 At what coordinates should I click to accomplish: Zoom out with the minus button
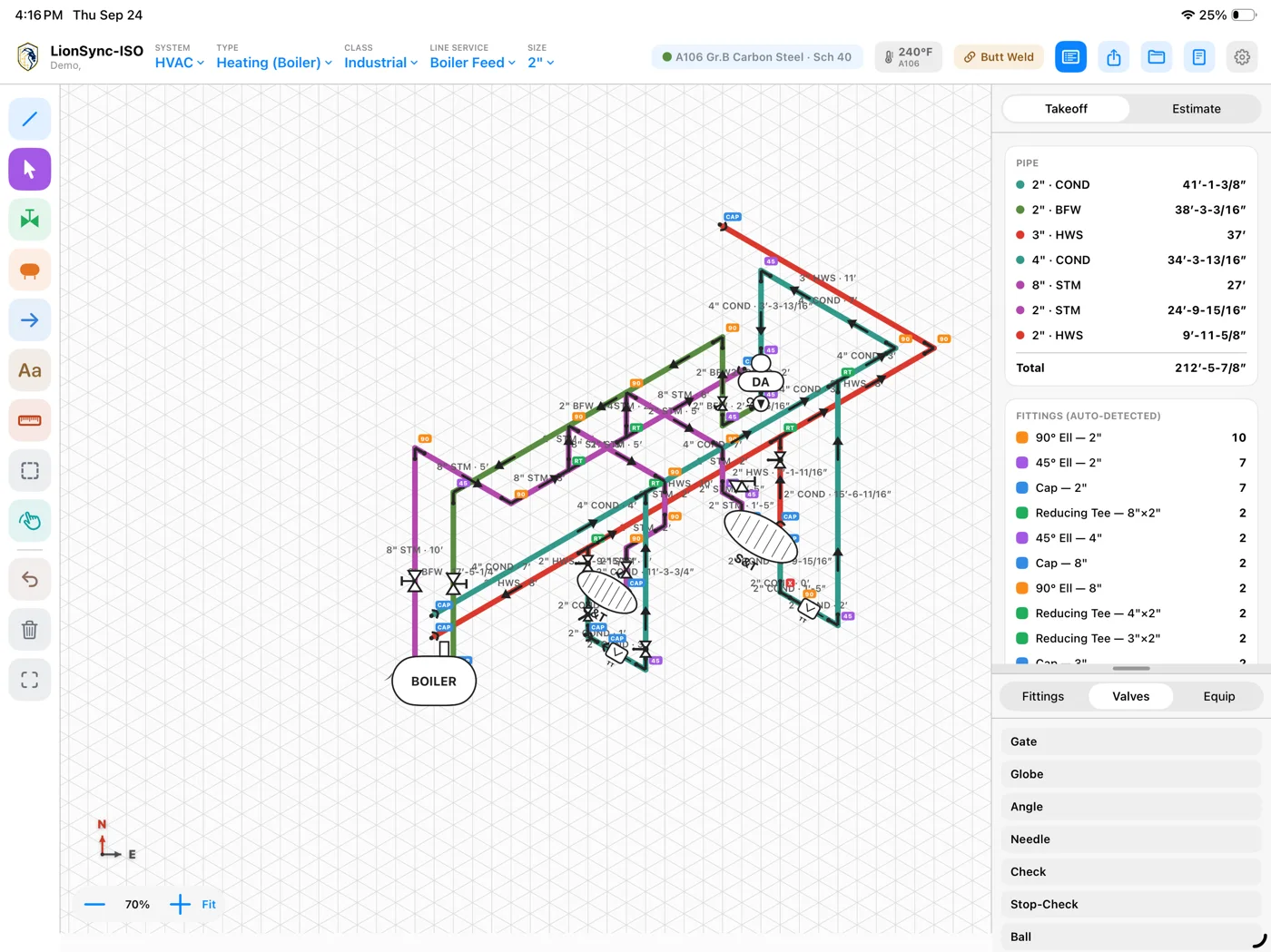pyautogui.click(x=94, y=904)
